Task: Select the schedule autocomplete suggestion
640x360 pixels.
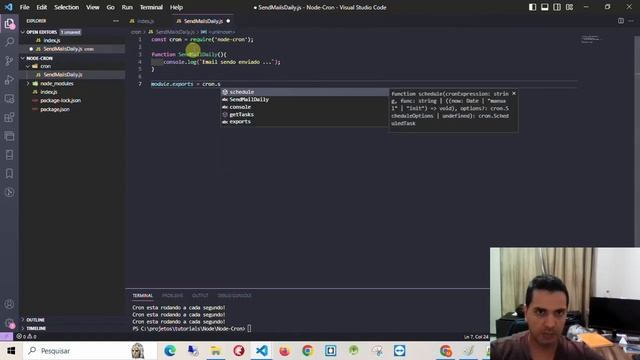Action: pyautogui.click(x=304, y=92)
